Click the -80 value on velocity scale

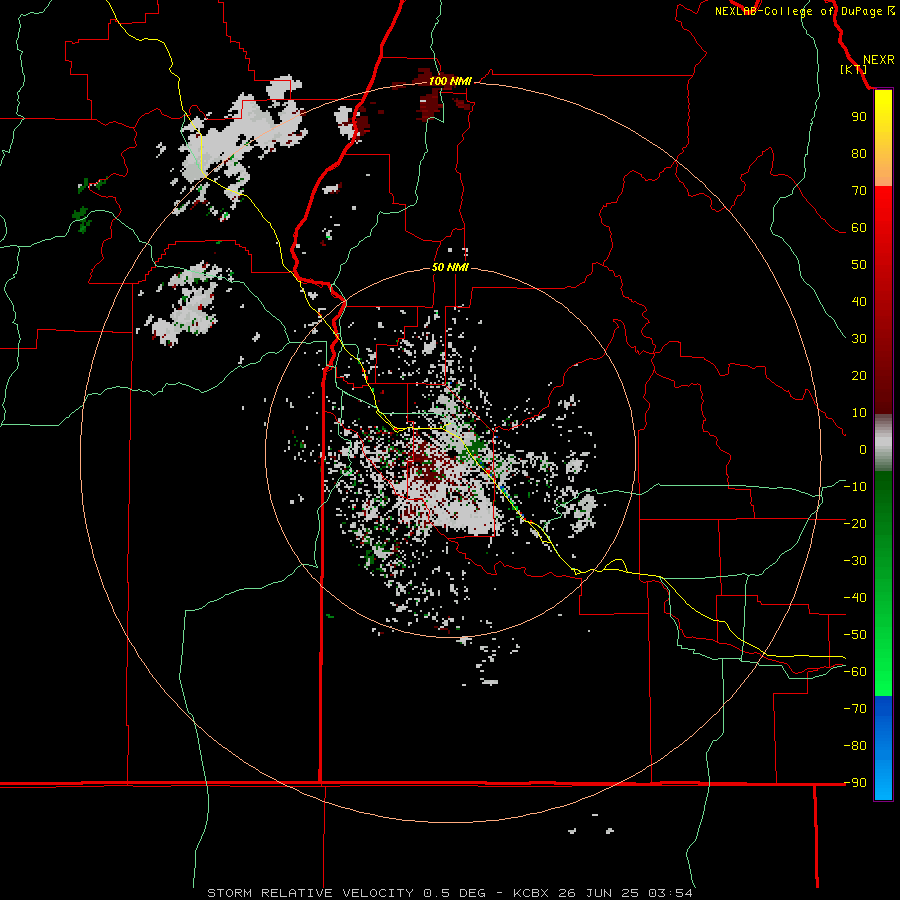pos(855,746)
